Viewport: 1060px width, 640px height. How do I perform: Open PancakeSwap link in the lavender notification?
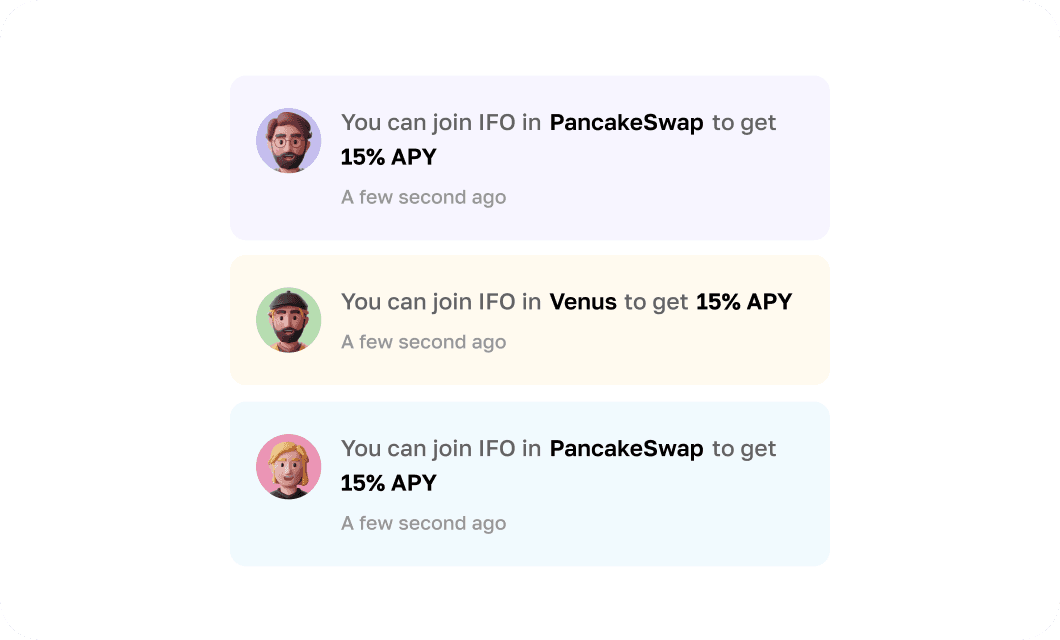pos(626,122)
